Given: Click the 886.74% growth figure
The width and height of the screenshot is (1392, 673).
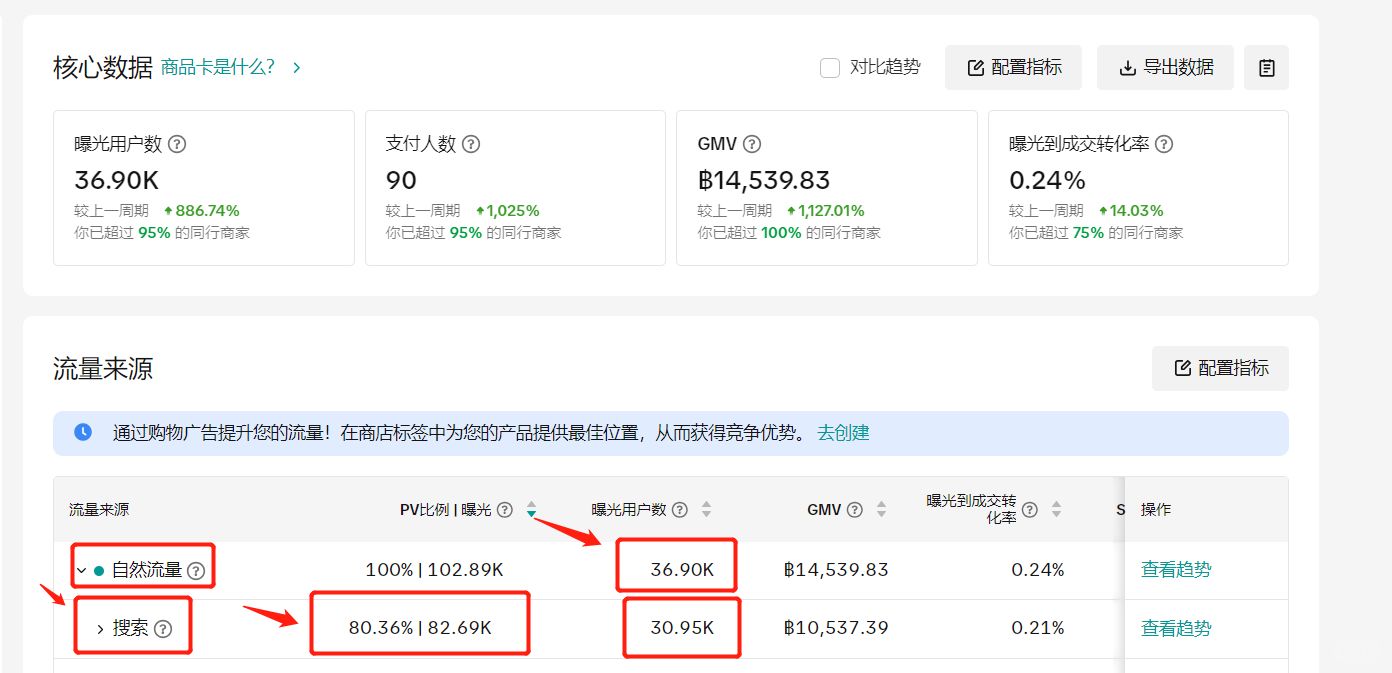Looking at the screenshot, I should (201, 211).
